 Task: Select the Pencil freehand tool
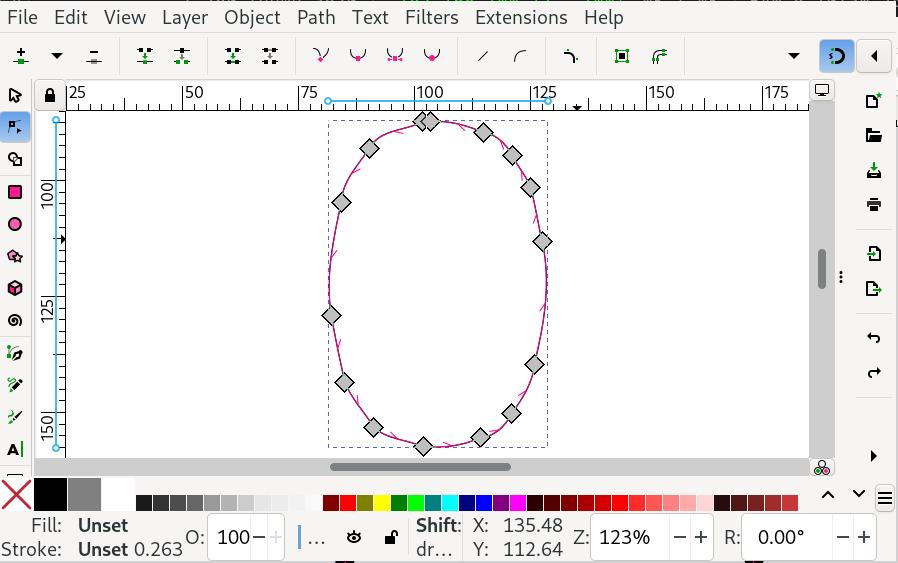coord(15,385)
